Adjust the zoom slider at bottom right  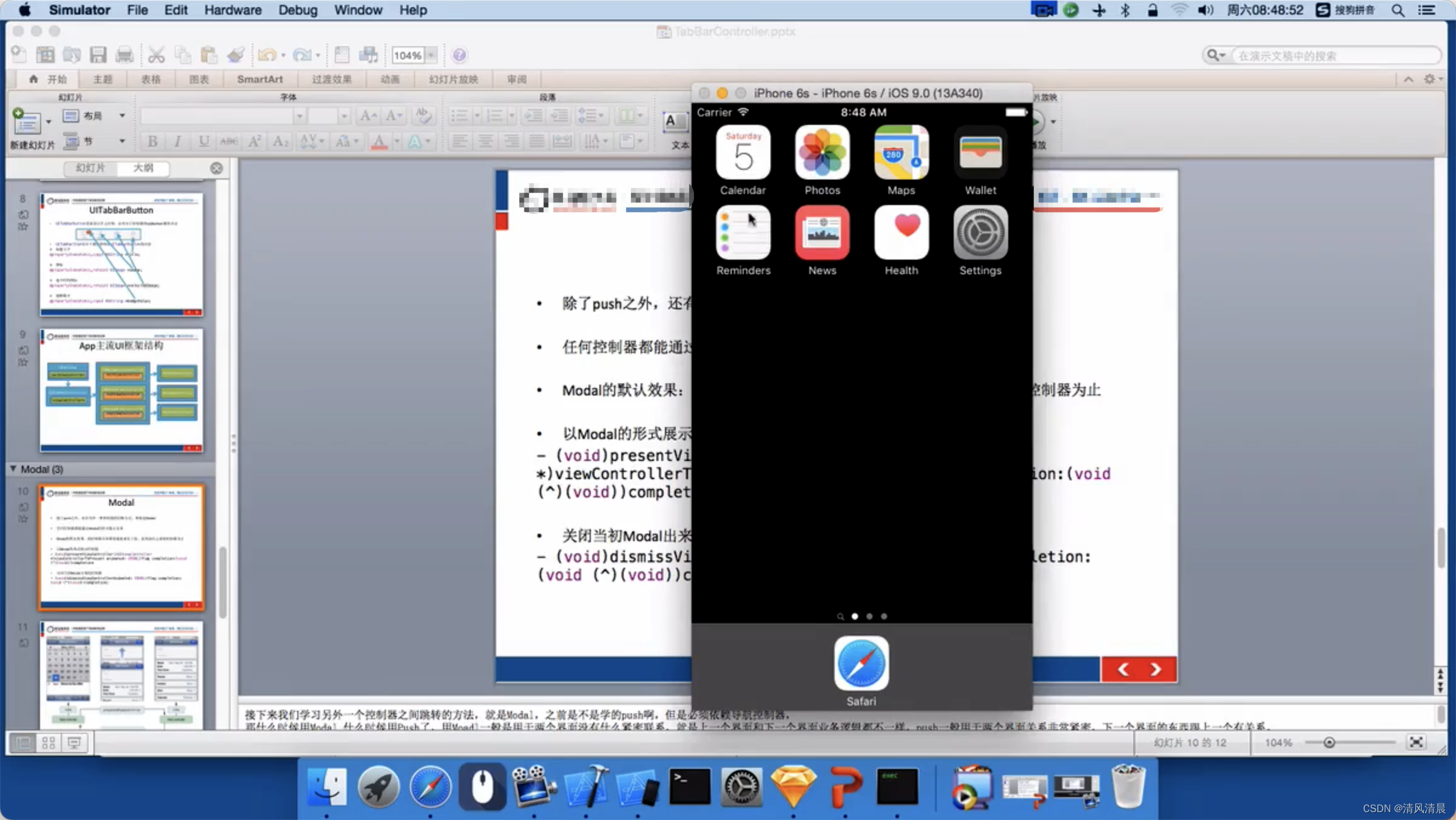tap(1329, 742)
